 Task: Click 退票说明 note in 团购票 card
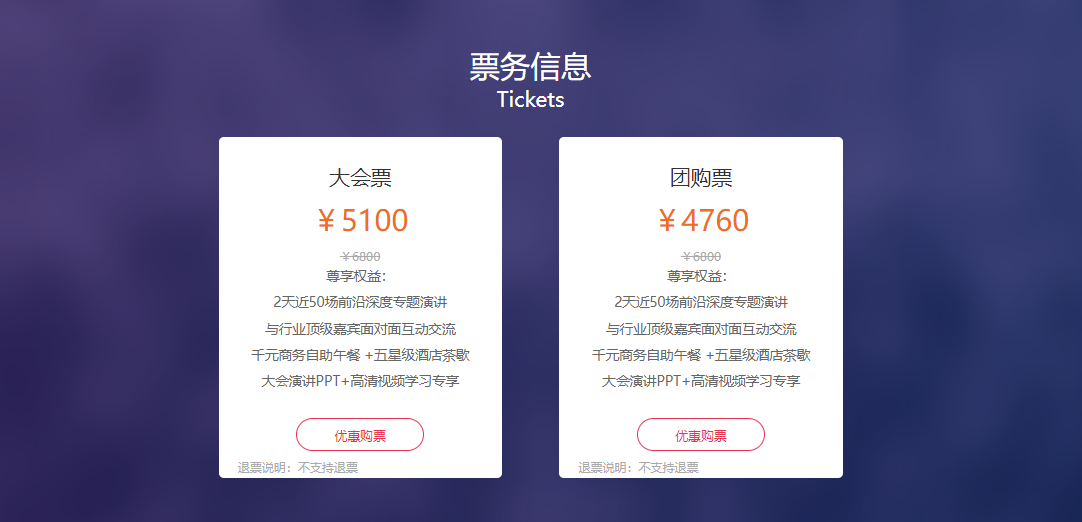[x=638, y=467]
